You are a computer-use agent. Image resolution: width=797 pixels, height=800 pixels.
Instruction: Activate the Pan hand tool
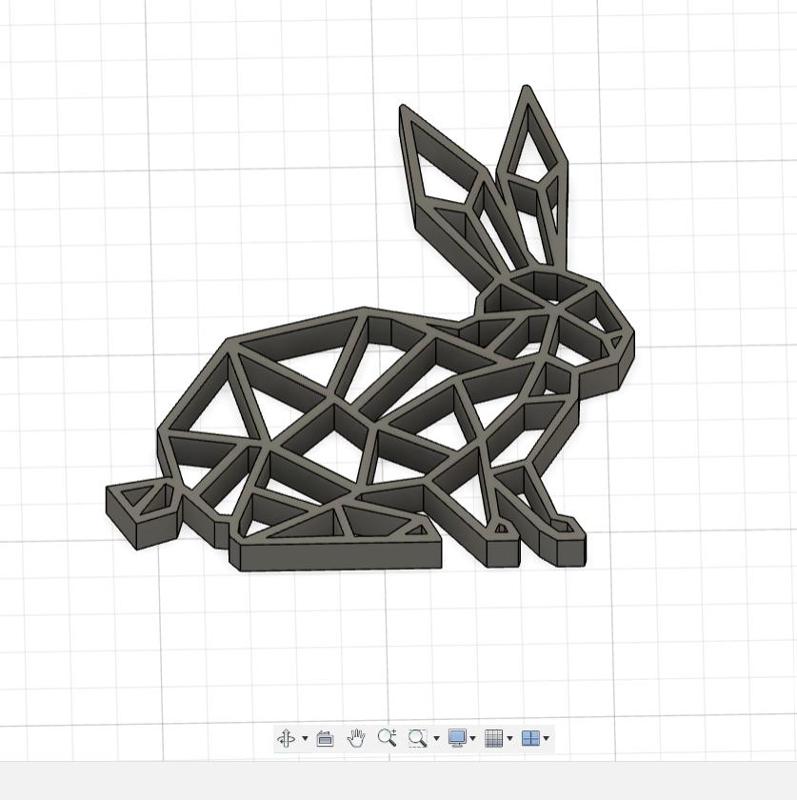point(356,738)
